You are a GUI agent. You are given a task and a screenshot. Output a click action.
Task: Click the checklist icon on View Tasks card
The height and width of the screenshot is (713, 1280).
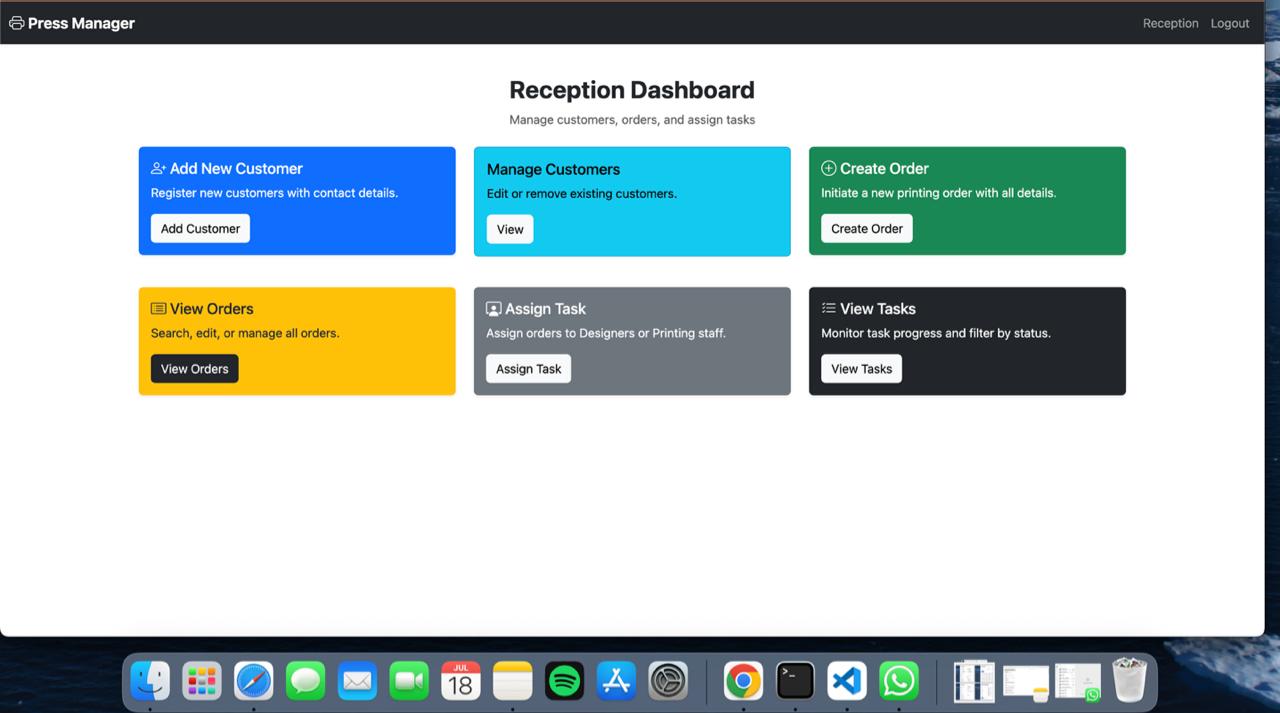[828, 309]
